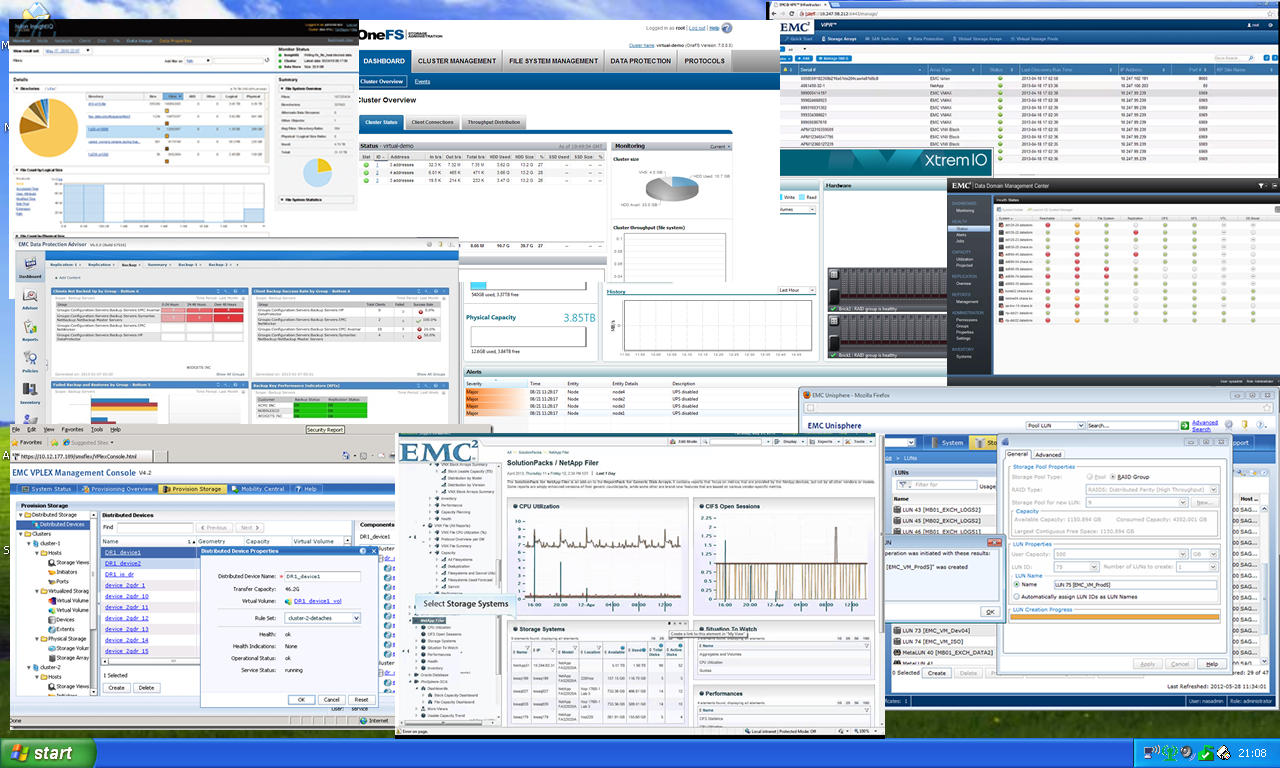1280x768 pixels.
Task: Open the Last Hour dropdown in the History panel
Action: click(796, 290)
